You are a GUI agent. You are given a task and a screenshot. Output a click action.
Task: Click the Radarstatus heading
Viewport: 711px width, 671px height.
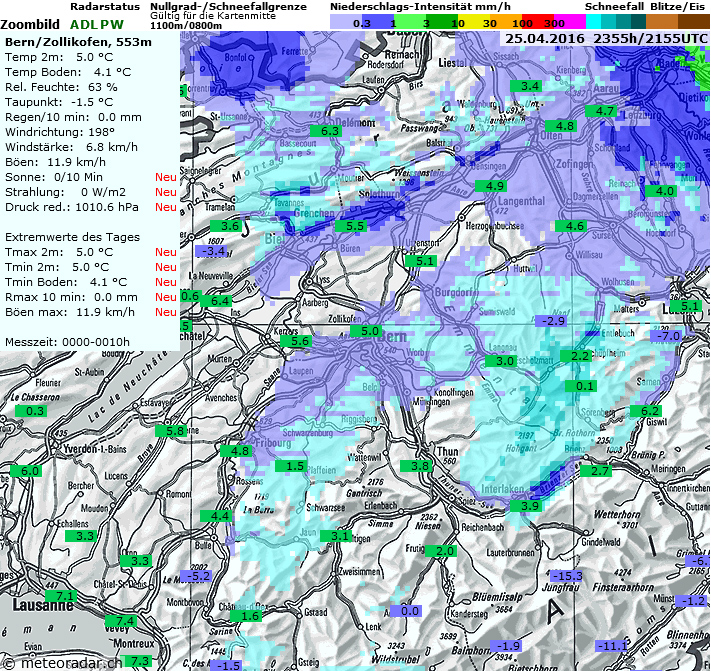(105, 7)
